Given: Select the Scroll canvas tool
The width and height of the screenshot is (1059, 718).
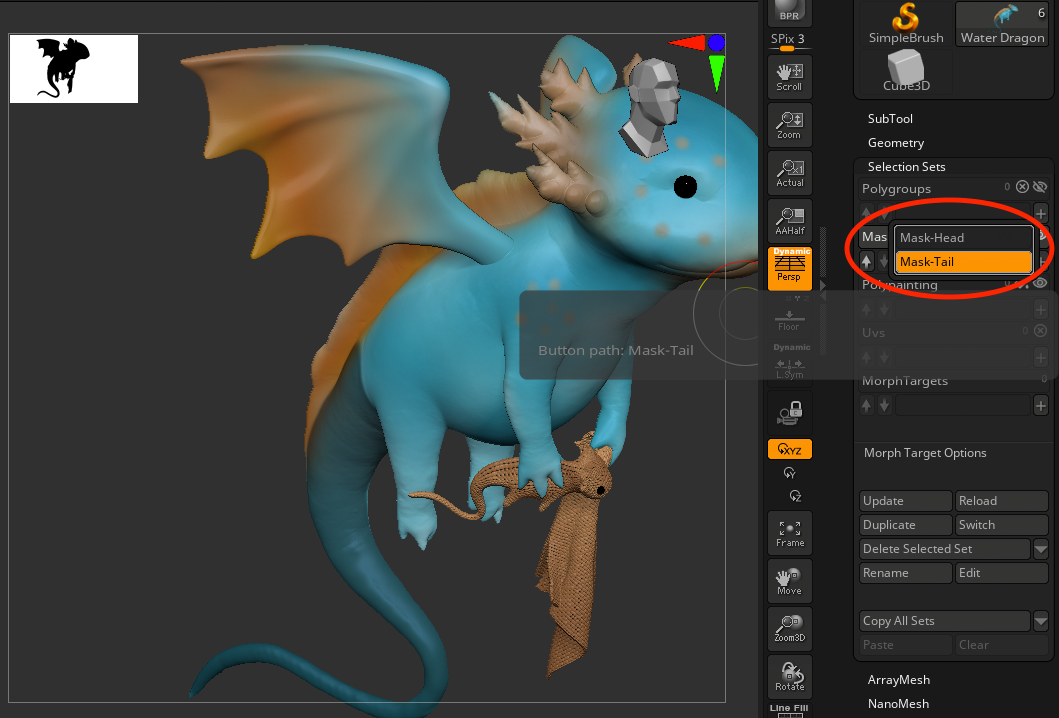Looking at the screenshot, I should 790,77.
